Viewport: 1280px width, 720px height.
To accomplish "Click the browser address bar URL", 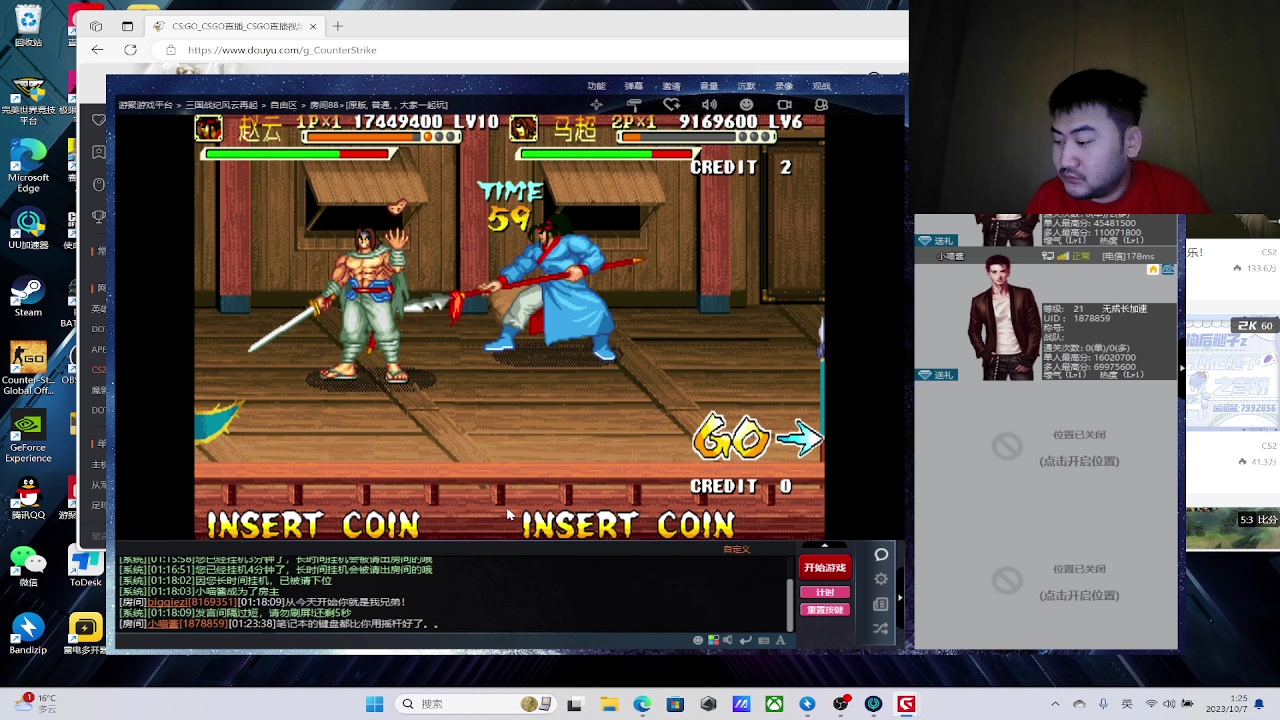I will point(282,50).
